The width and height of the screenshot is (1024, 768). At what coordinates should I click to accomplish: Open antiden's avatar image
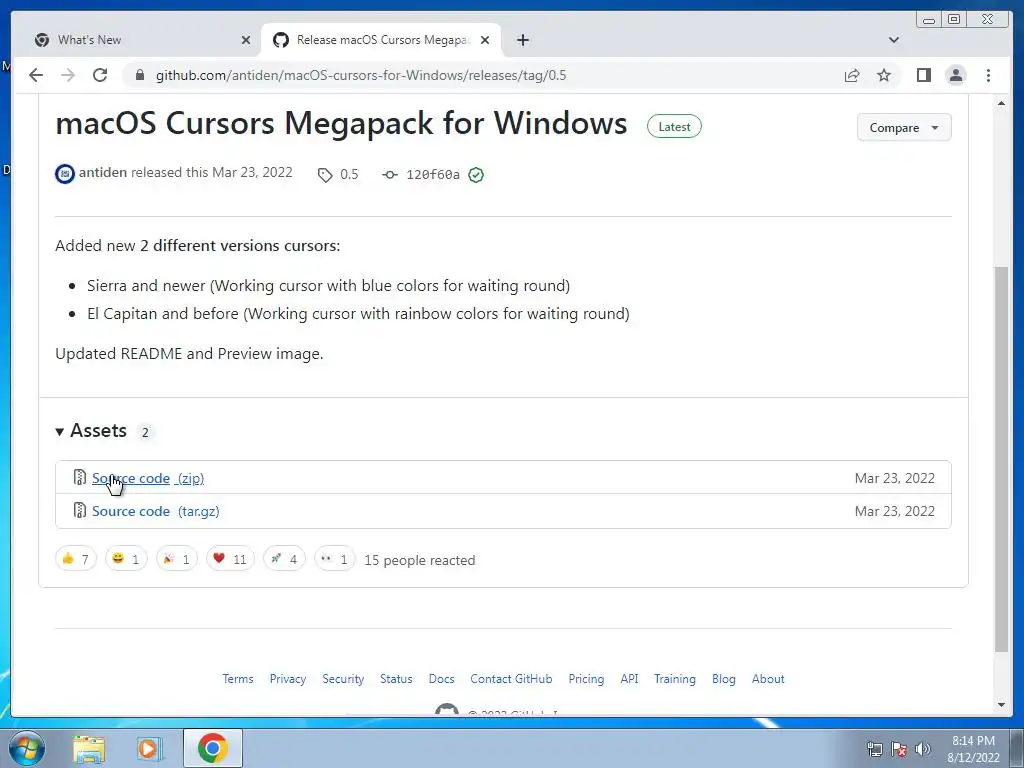click(x=65, y=174)
